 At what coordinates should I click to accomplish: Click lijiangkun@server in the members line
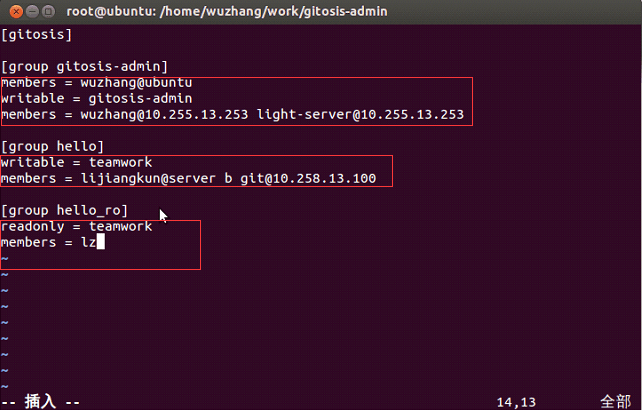(x=149, y=178)
